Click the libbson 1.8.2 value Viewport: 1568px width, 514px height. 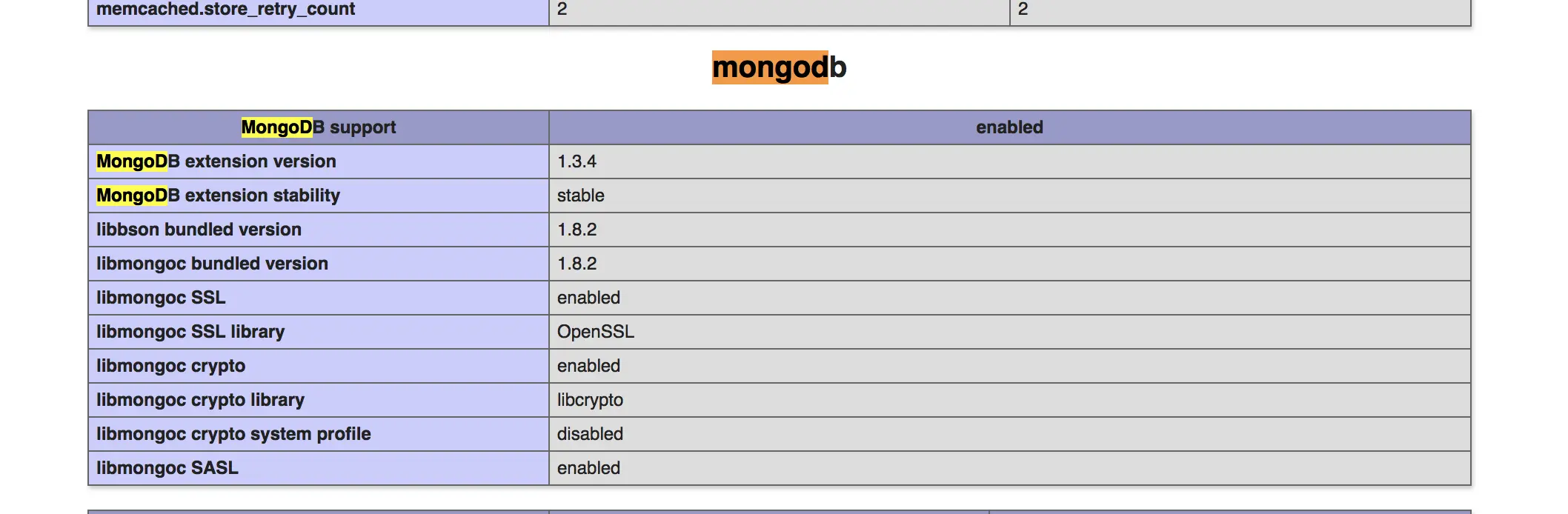[1009, 230]
